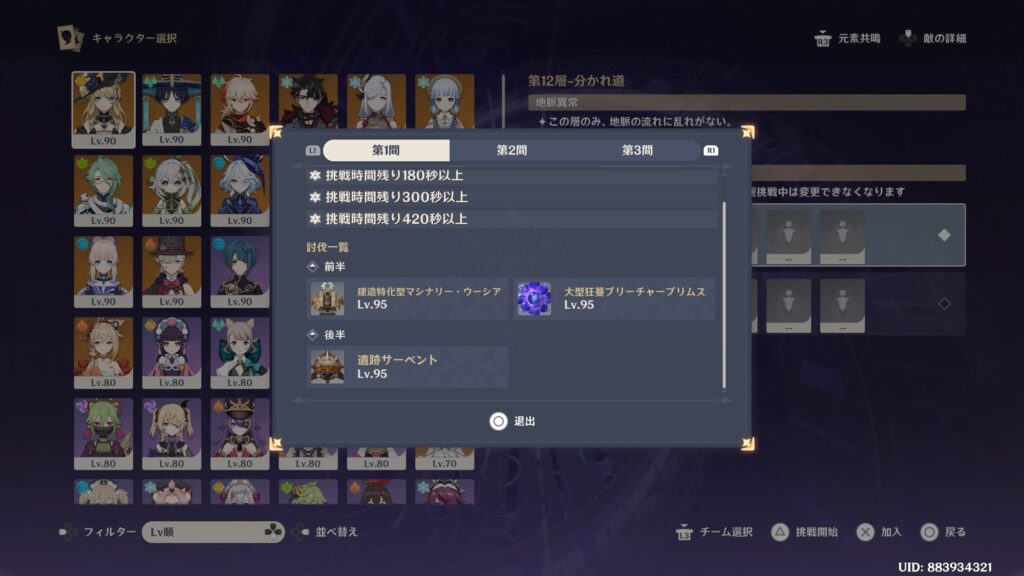Viewport: 1024px width, 576px height.
Task: Collapse the 前半 section marker
Action: pos(312,266)
